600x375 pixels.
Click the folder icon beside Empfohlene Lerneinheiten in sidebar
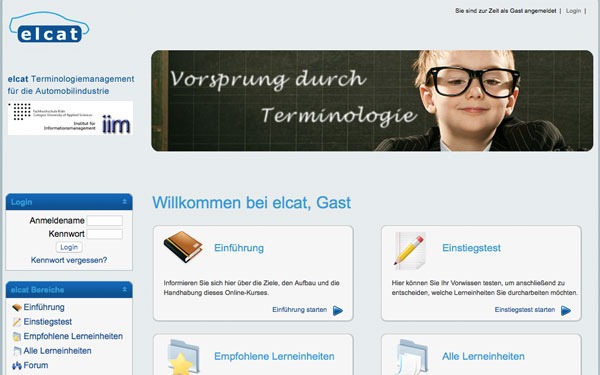click(x=16, y=336)
